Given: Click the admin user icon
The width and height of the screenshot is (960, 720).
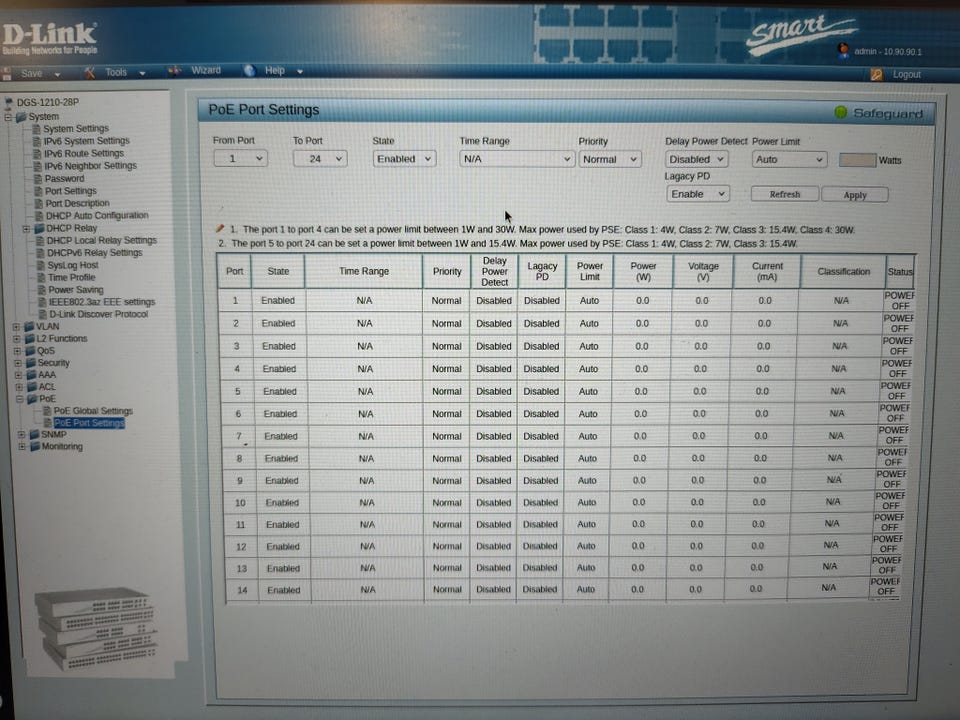Looking at the screenshot, I should 844,50.
